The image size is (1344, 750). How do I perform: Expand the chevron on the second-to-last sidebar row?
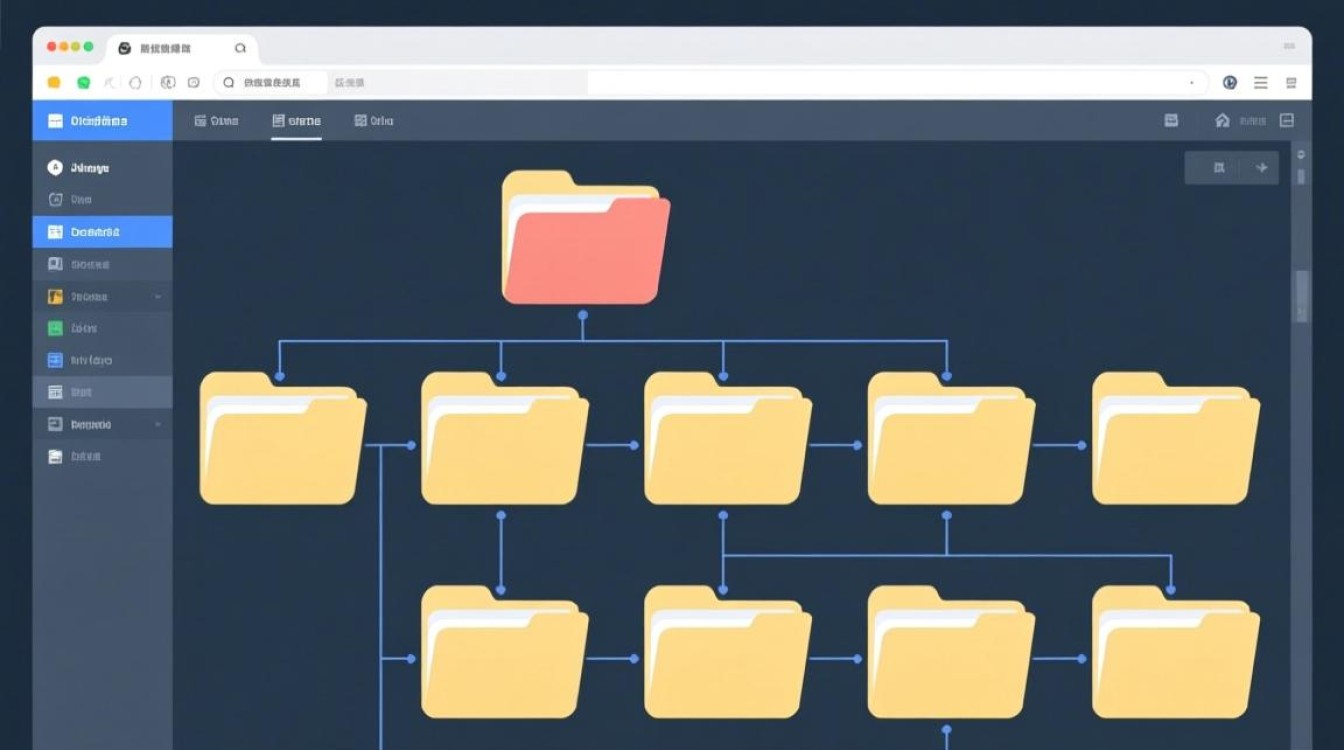click(158, 425)
